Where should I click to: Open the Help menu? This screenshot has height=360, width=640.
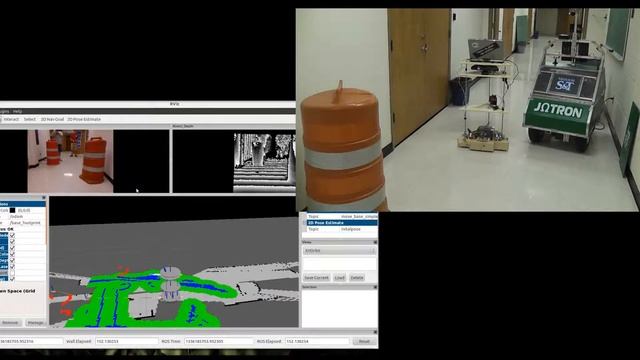(17, 111)
